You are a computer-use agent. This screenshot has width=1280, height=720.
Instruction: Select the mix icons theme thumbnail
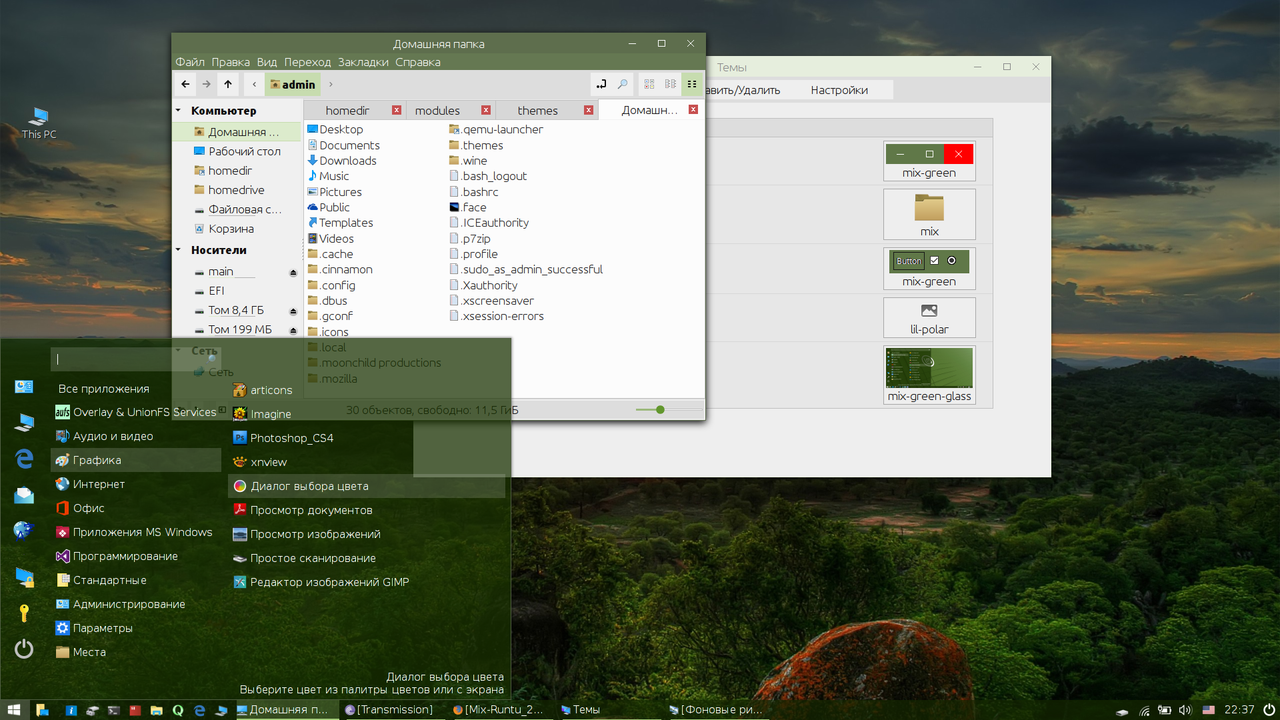tap(929, 214)
